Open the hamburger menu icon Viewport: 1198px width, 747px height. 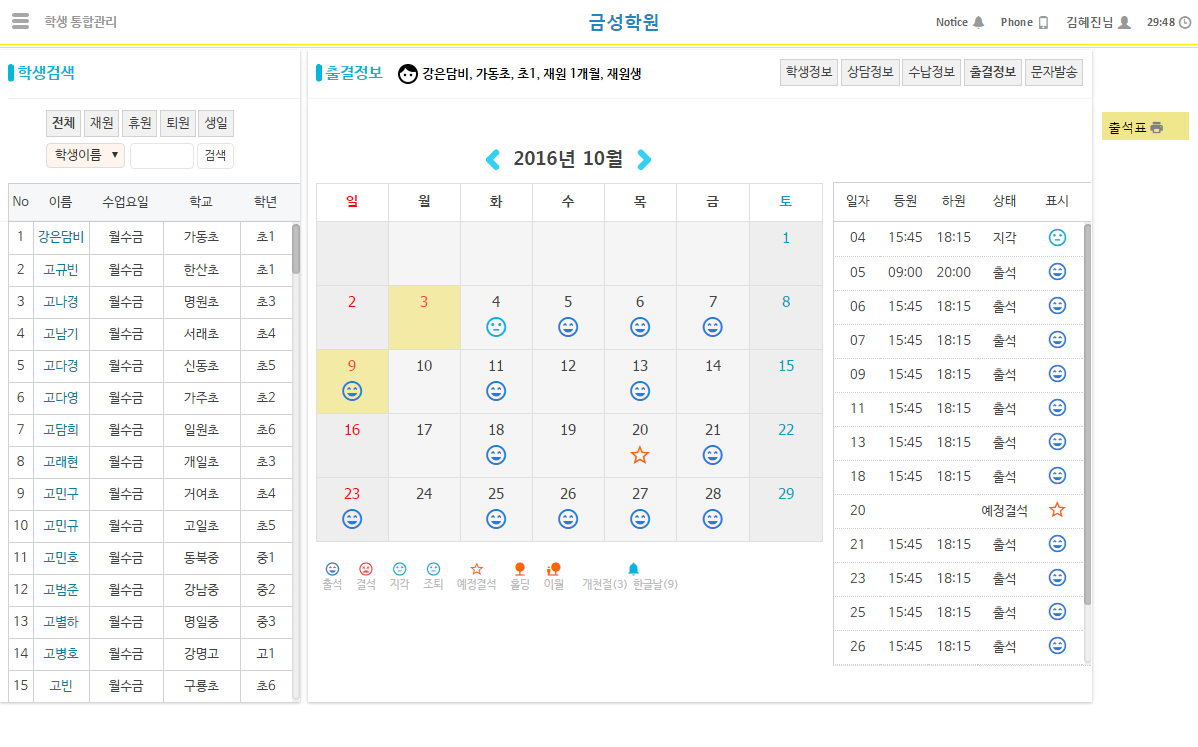click(21, 21)
